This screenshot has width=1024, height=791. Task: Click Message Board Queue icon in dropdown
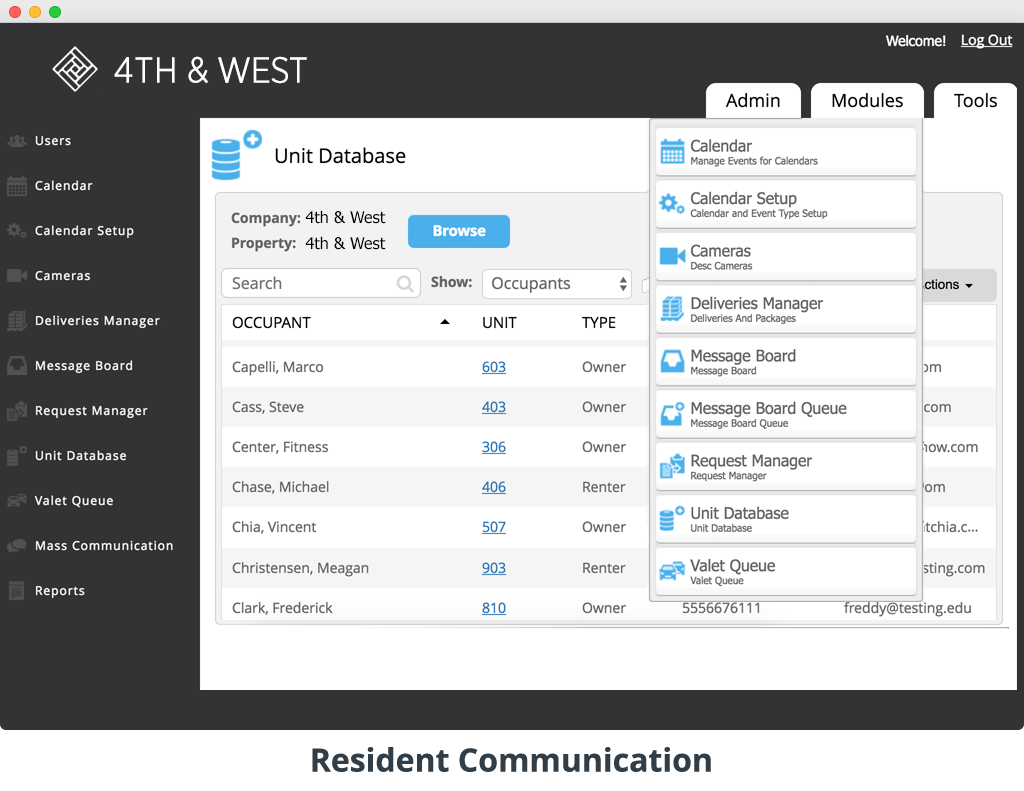(672, 415)
